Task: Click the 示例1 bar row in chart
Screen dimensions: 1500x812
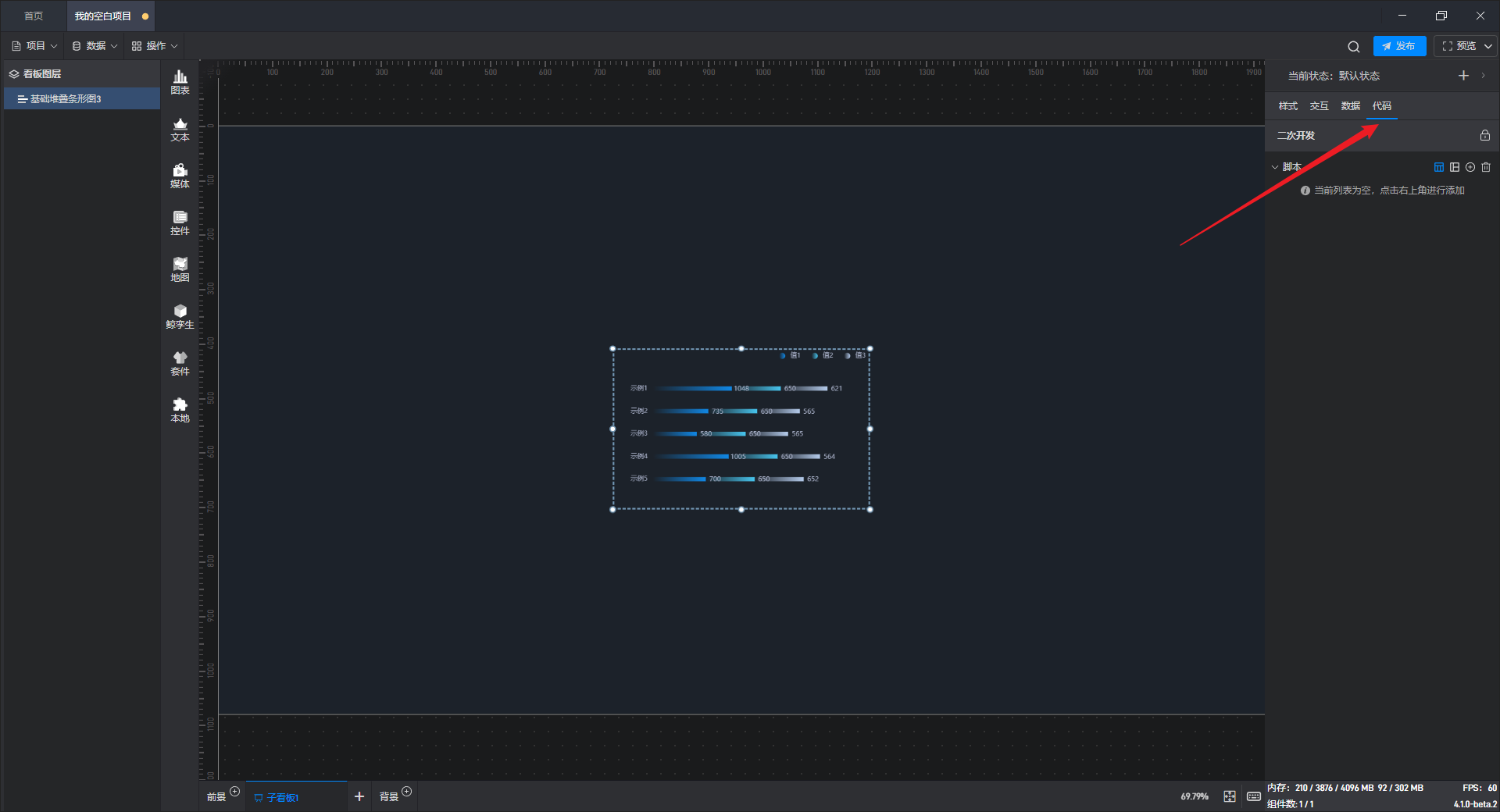Action: [736, 388]
